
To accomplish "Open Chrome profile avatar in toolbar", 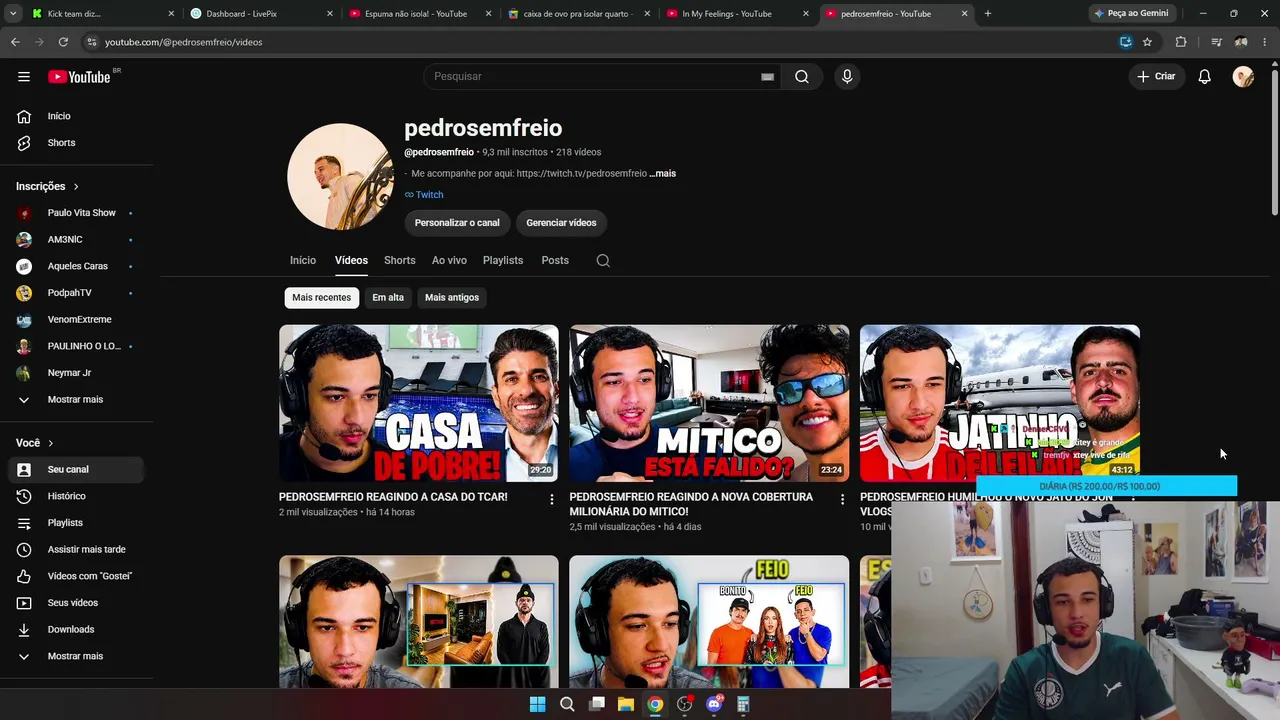I will pos(1241,42).
